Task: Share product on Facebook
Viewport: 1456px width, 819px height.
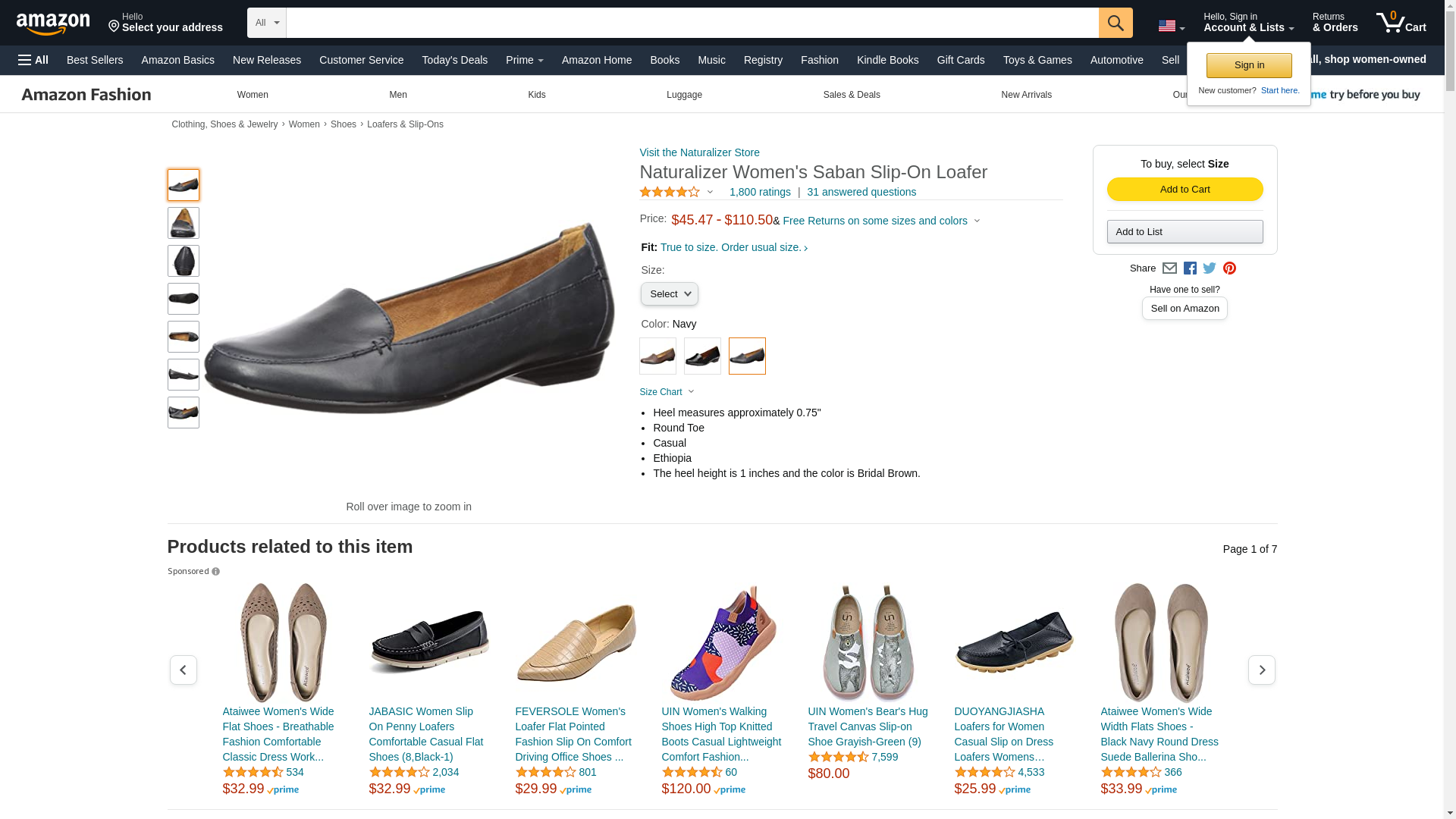Action: tap(1190, 268)
